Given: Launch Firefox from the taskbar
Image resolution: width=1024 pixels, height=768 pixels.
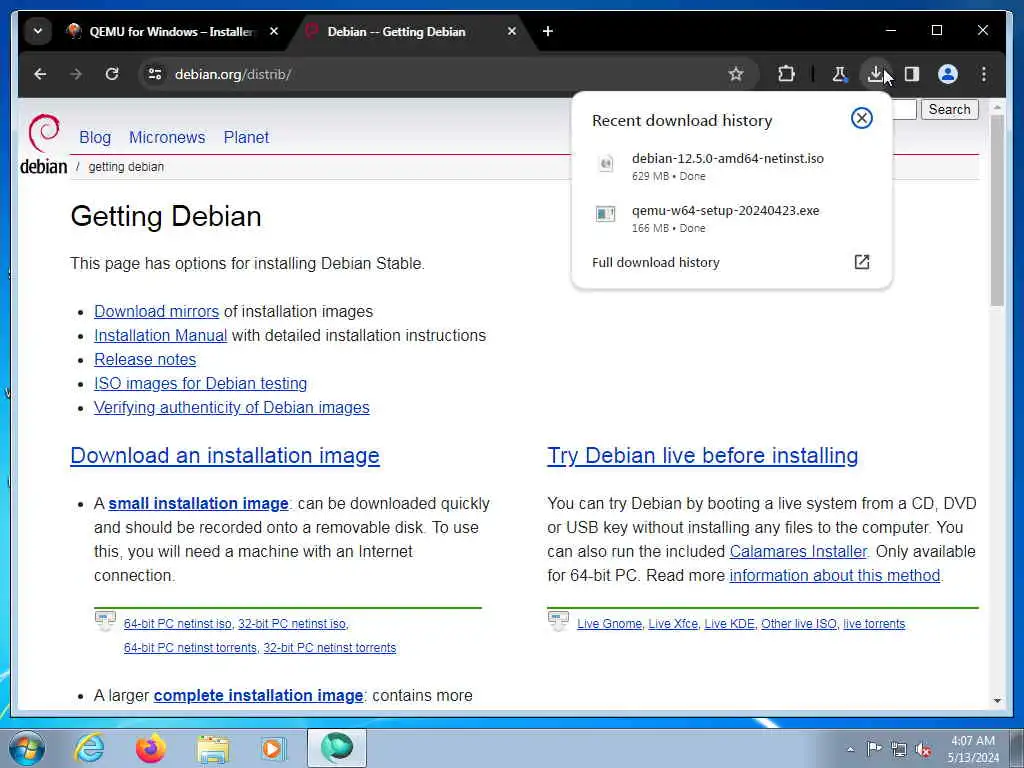Looking at the screenshot, I should [x=150, y=748].
